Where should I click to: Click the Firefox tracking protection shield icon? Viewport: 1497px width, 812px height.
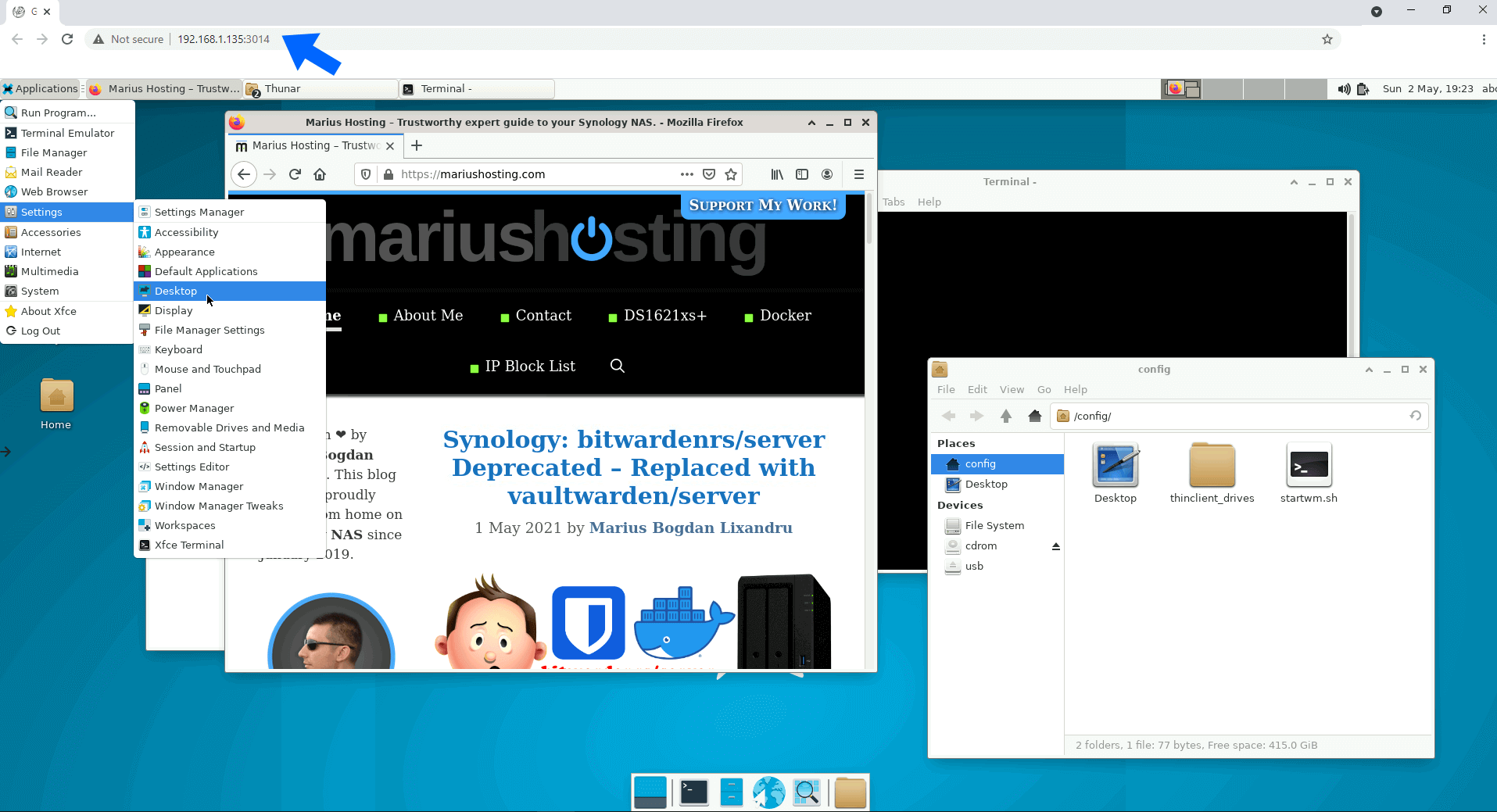coord(366,174)
